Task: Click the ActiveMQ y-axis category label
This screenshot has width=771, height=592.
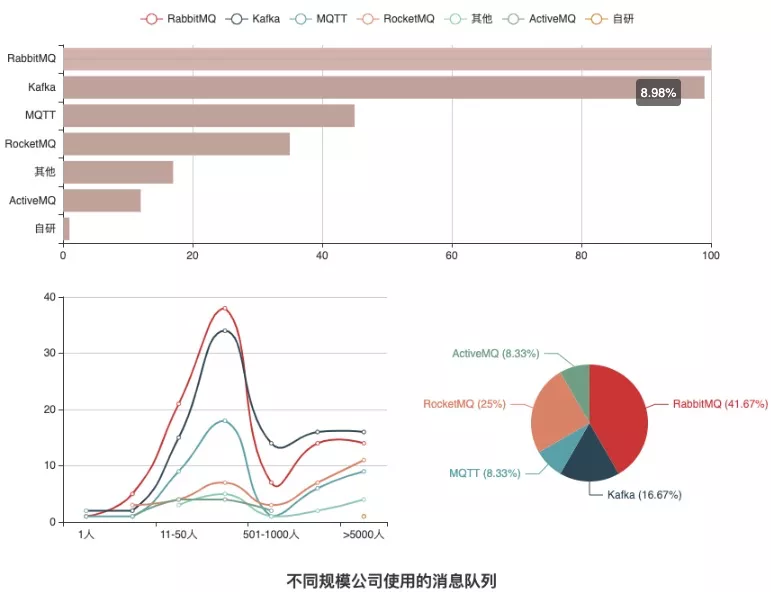Action: (32, 200)
